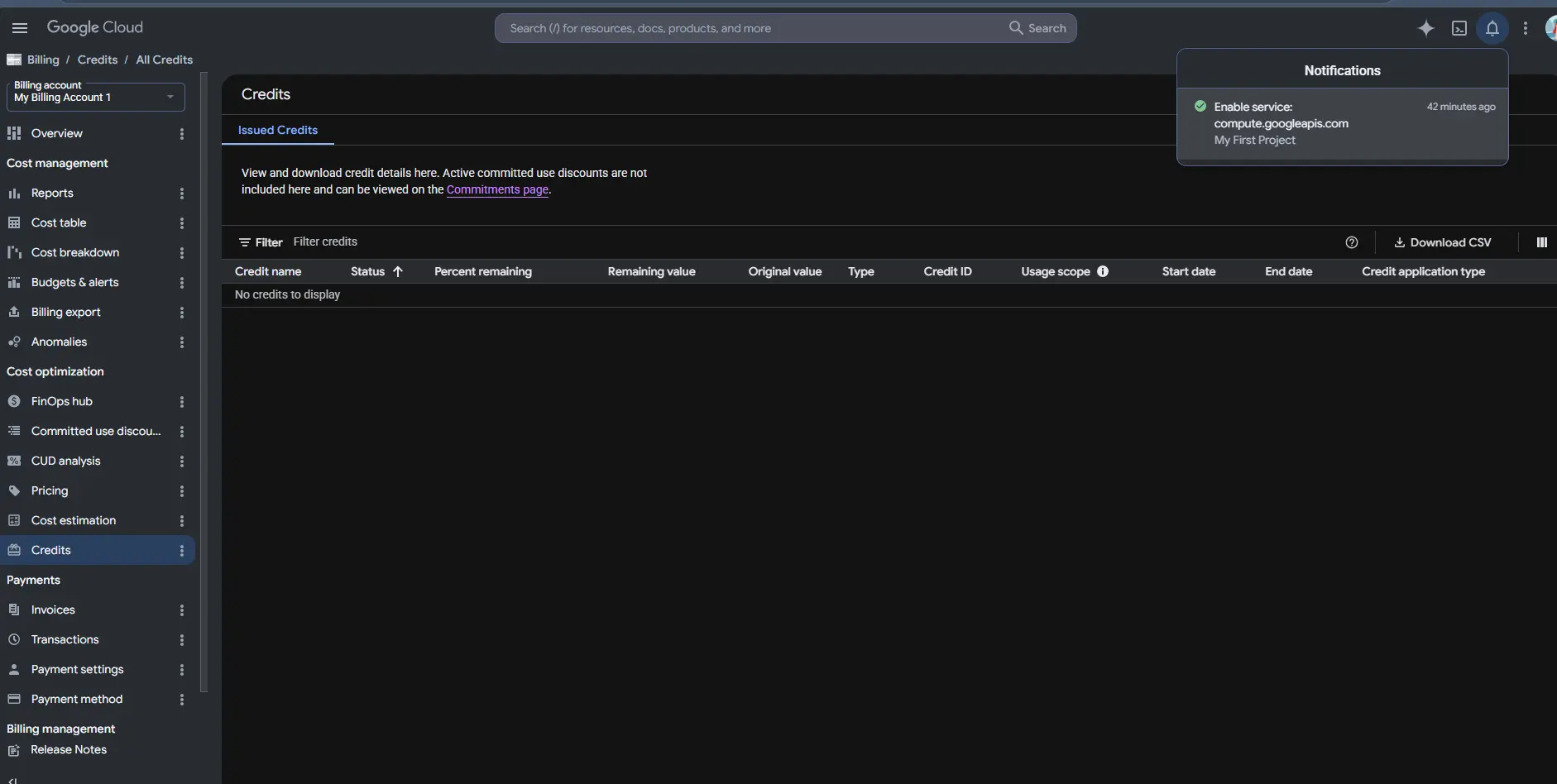Viewport: 1557px width, 784px height.
Task: Open more options for Billing export
Action: point(182,312)
